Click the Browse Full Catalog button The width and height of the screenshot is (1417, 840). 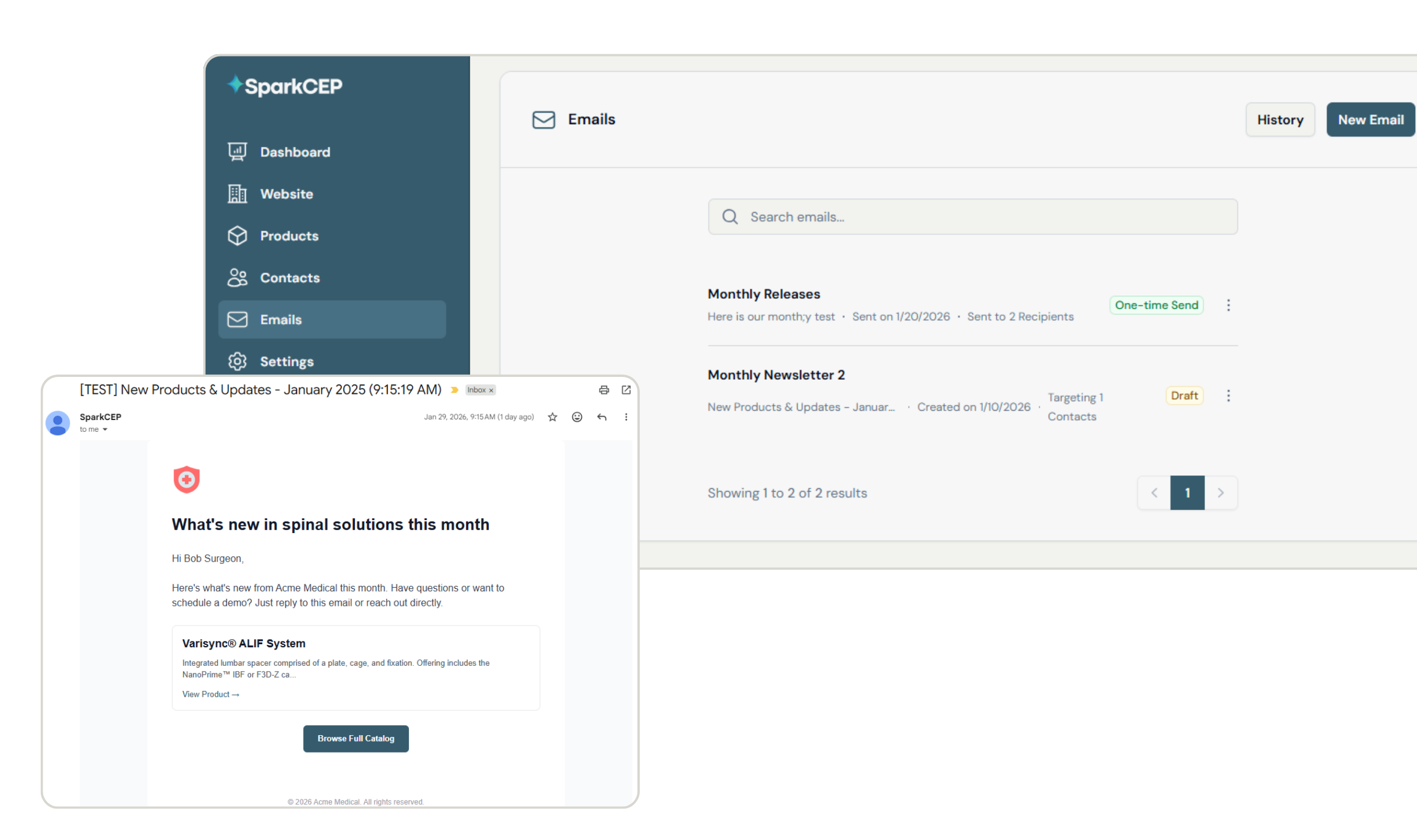click(x=356, y=739)
